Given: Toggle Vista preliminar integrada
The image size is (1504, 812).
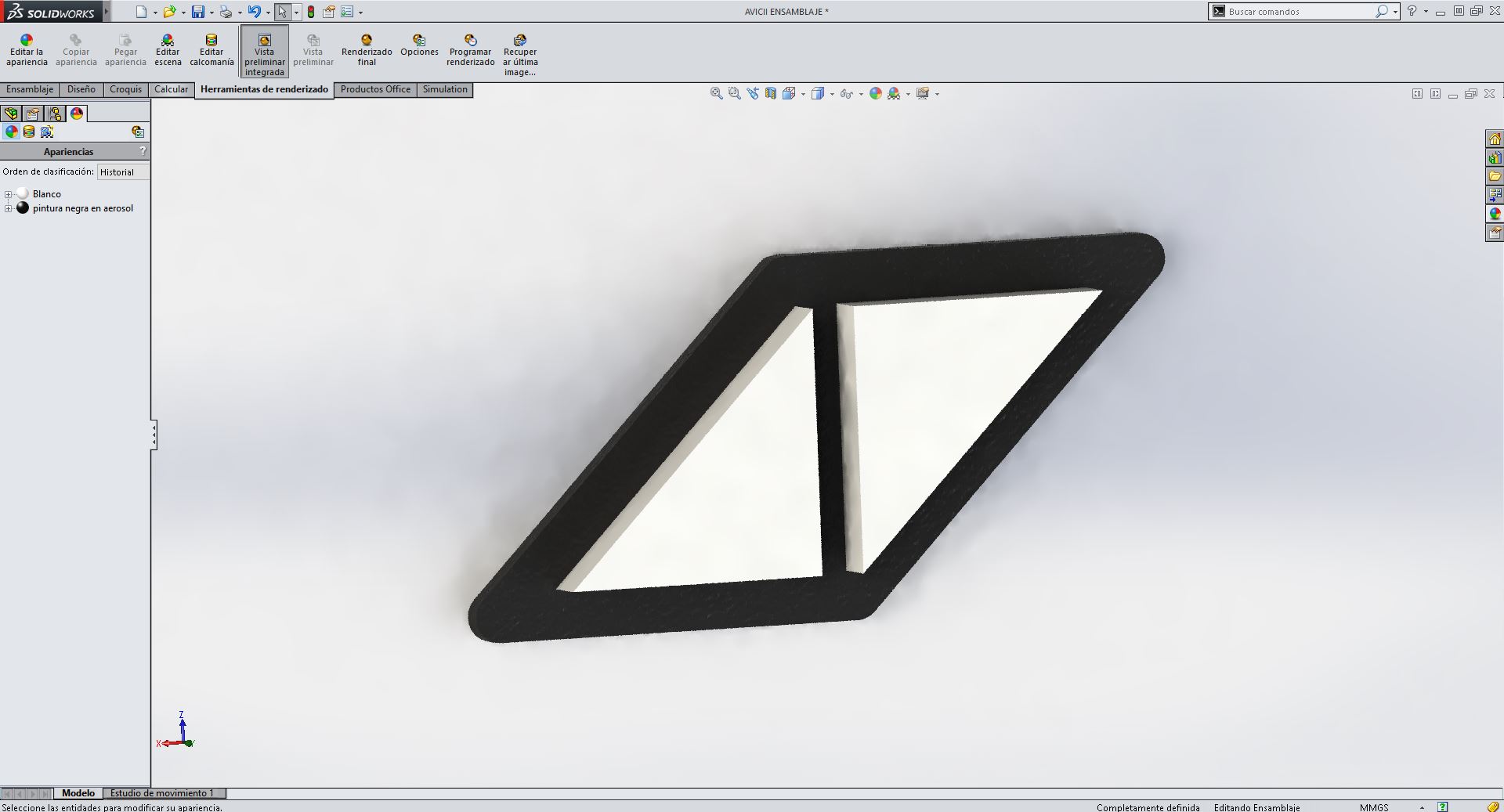Looking at the screenshot, I should click(x=265, y=52).
